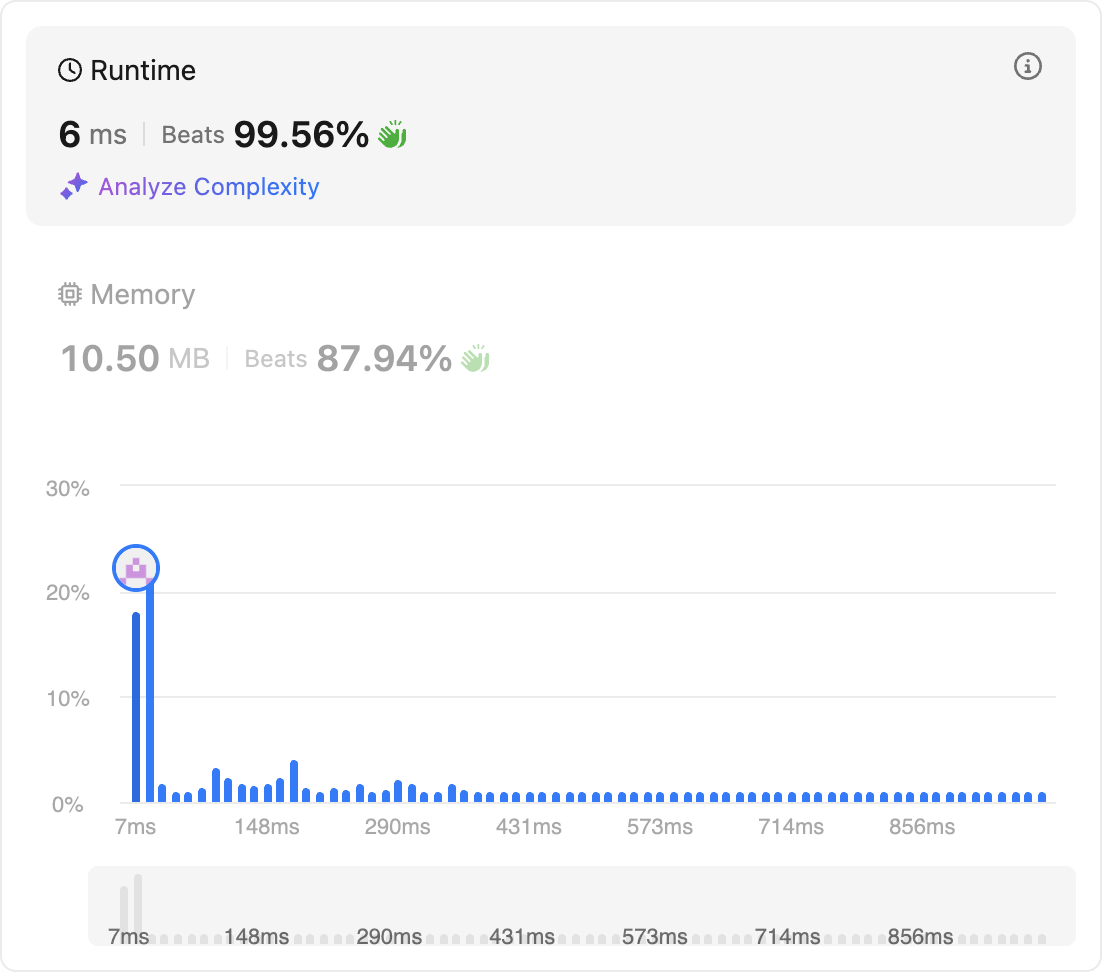This screenshot has width=1114, height=976.
Task: Select the Runtime title tab
Action: pyautogui.click(x=142, y=71)
